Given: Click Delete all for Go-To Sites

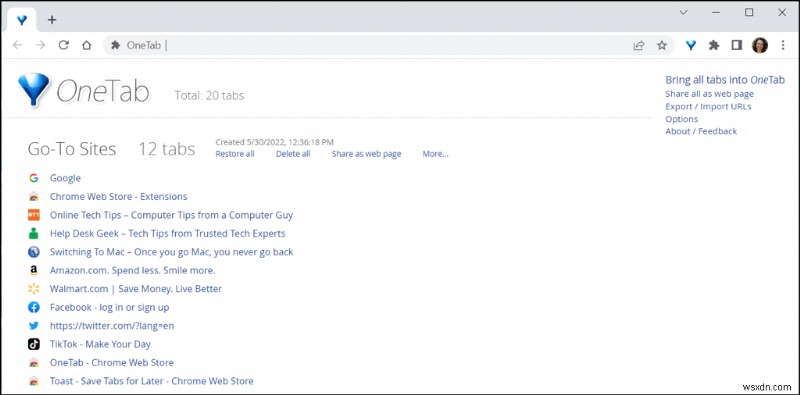Looking at the screenshot, I should click(x=293, y=154).
